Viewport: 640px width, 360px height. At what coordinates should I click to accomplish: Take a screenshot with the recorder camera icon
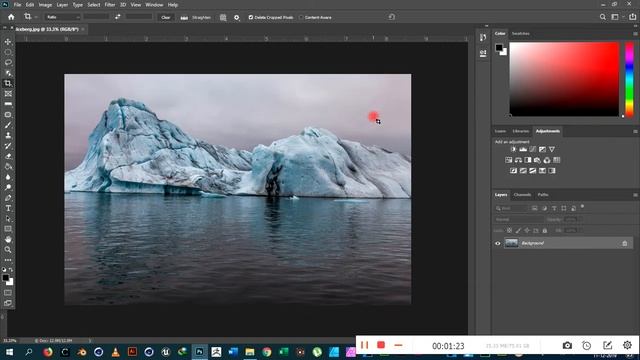tap(567, 346)
